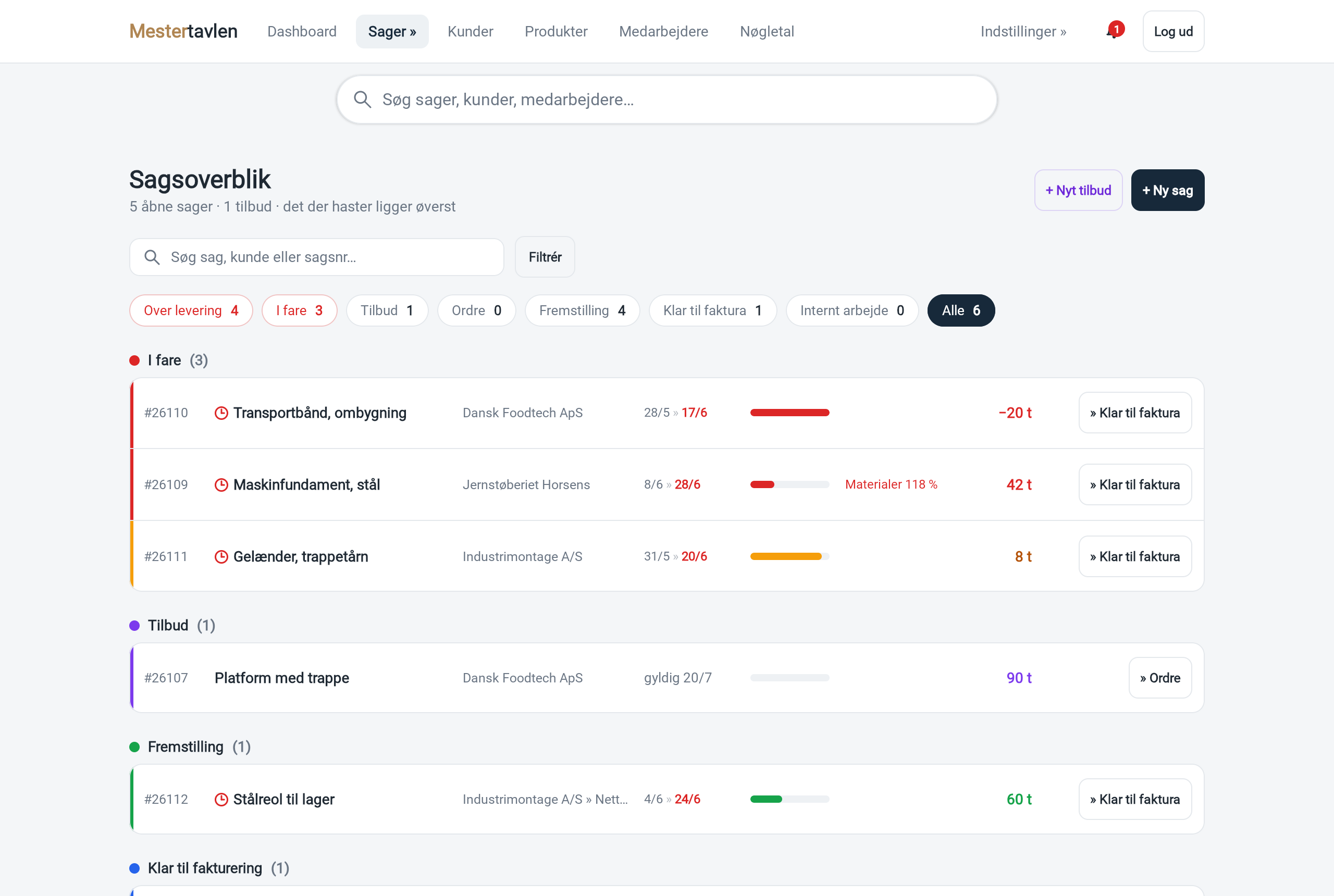Click the gyldig 20/7 validity date

pyautogui.click(x=678, y=678)
